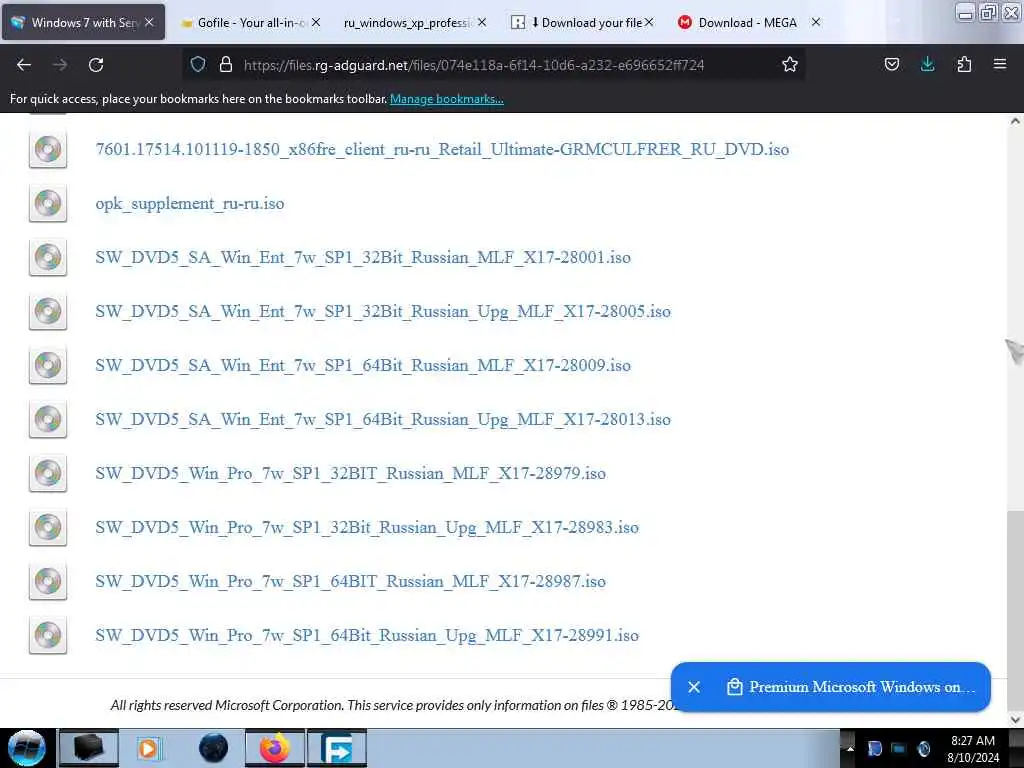The image size is (1024, 768).
Task: Click system tray network icon
Action: coord(899,748)
